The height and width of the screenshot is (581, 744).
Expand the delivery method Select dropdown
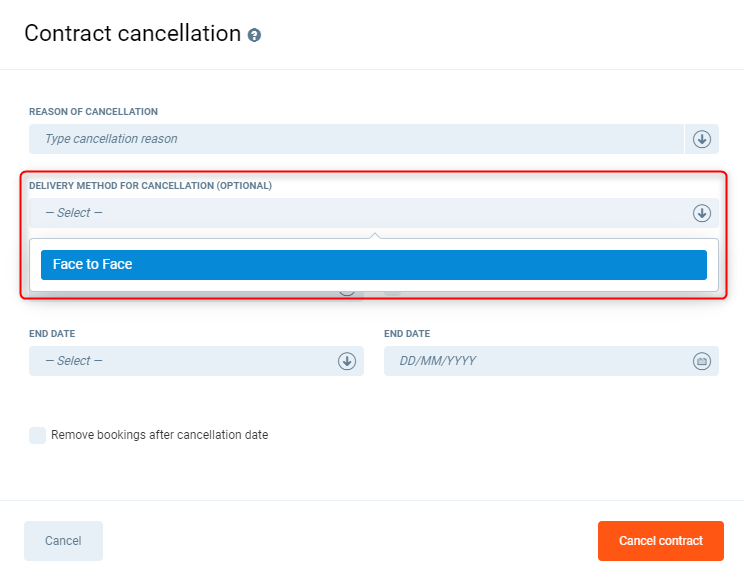click(350, 213)
